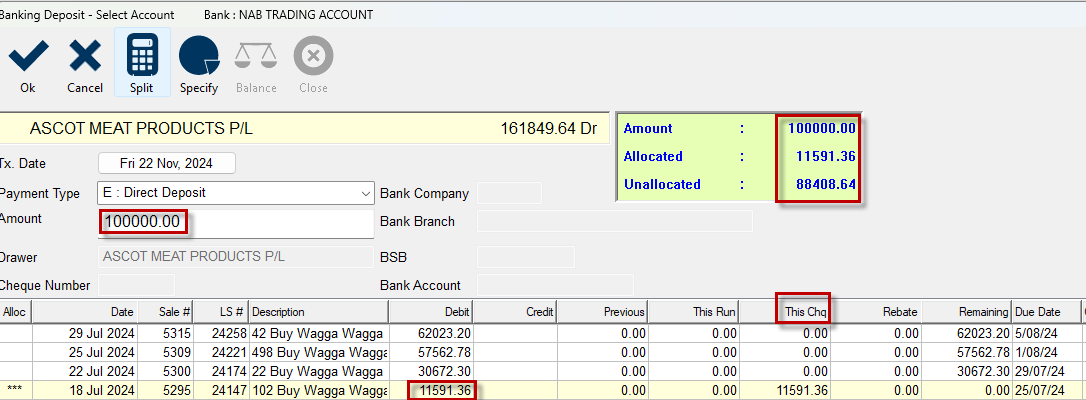
Task: Click sale number 5300
Action: pos(176,372)
